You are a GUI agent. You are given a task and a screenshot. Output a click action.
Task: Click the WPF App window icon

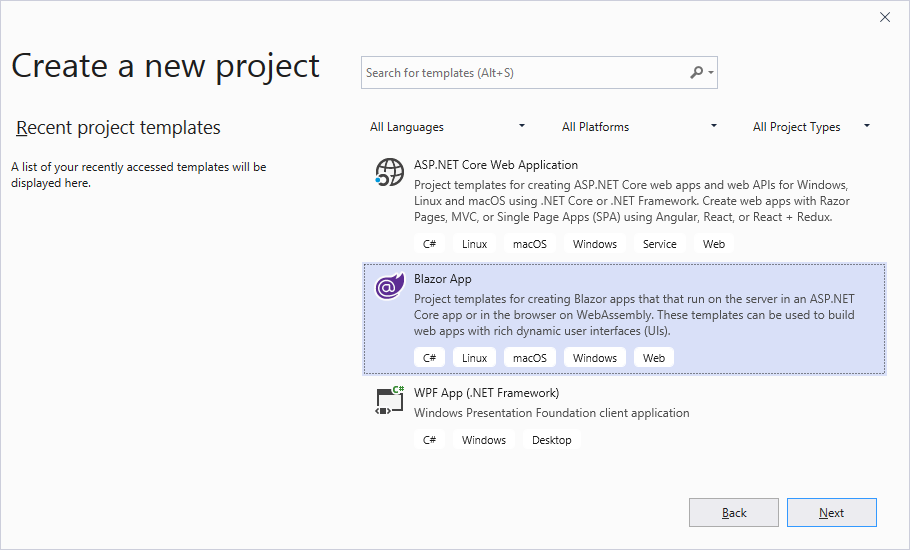(x=389, y=400)
